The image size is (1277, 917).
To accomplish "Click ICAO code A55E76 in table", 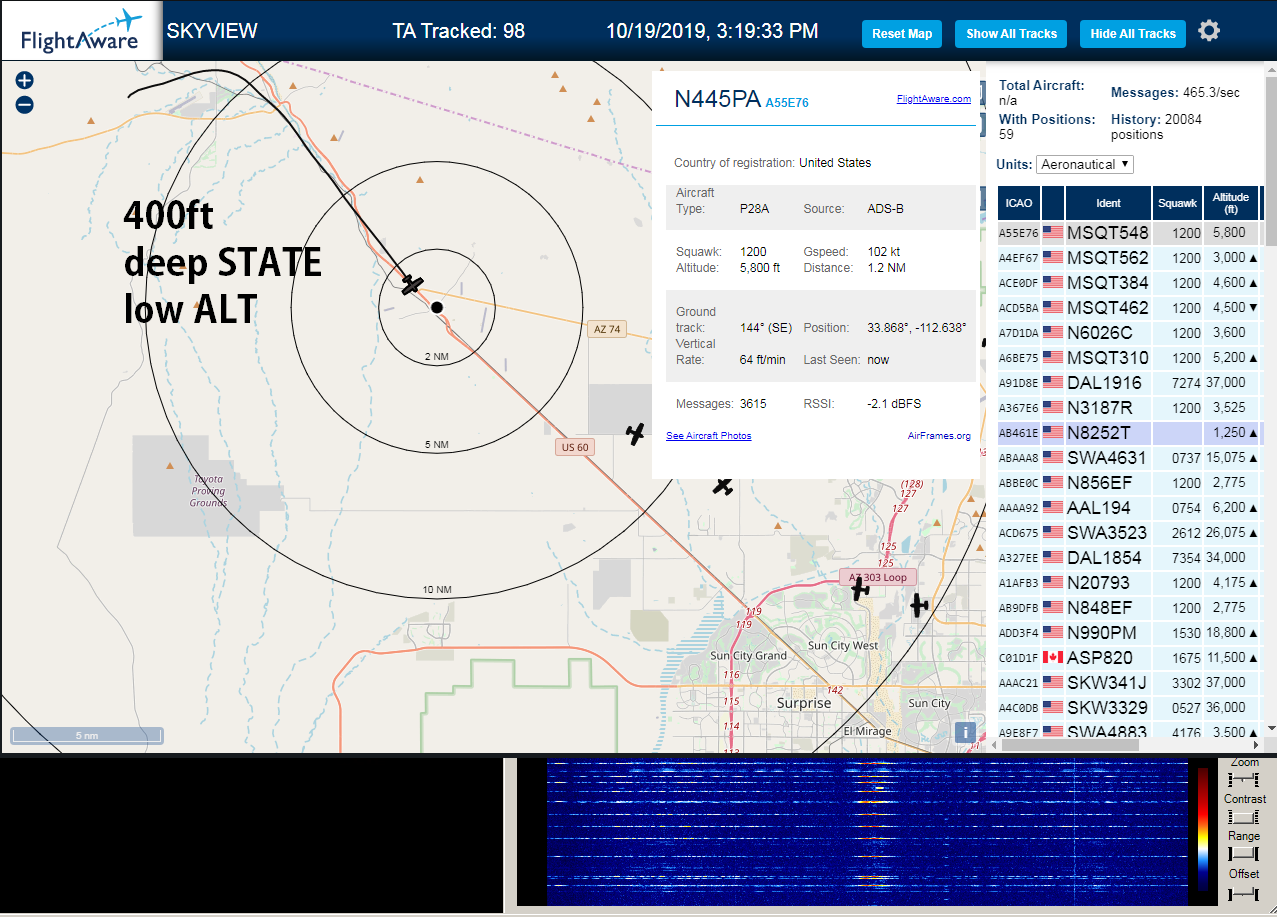I will [1018, 233].
